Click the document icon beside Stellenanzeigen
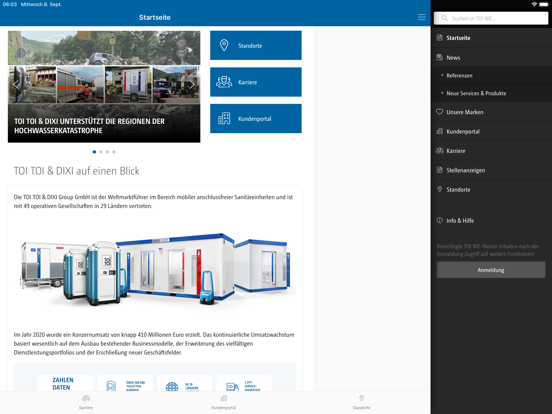The image size is (552, 414). 439,170
